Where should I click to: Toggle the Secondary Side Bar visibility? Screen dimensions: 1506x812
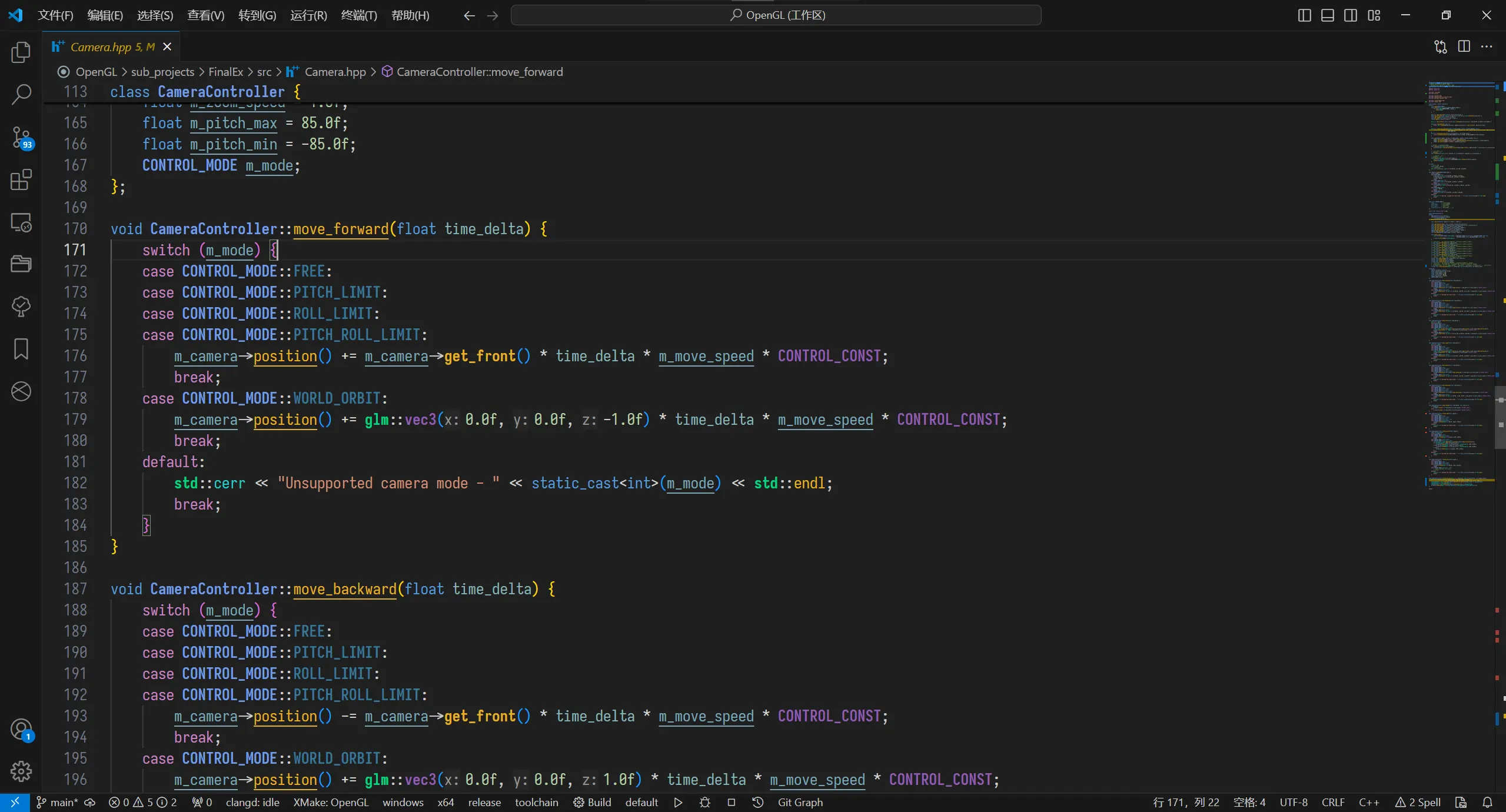click(1349, 15)
